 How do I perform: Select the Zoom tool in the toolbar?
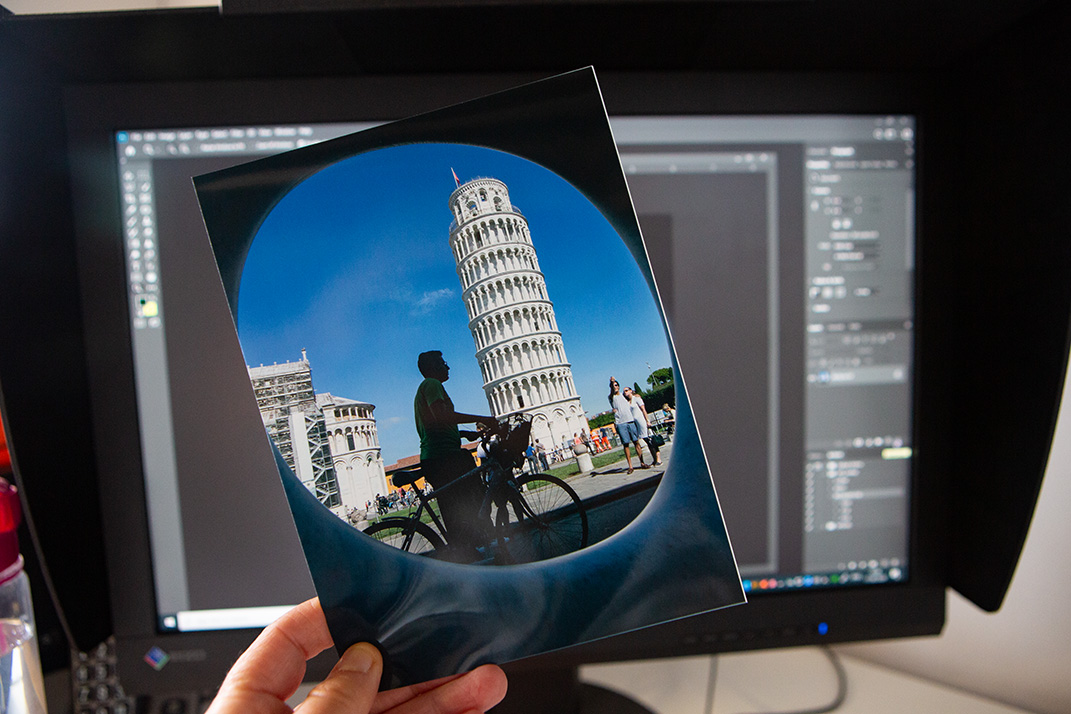[x=144, y=290]
